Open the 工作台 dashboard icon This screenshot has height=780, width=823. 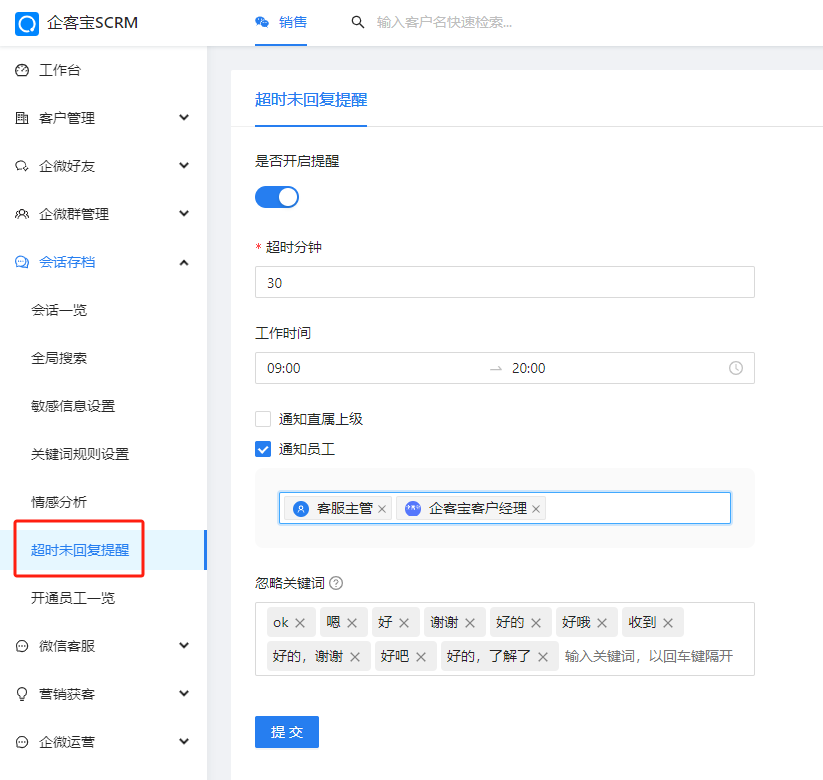coord(22,70)
